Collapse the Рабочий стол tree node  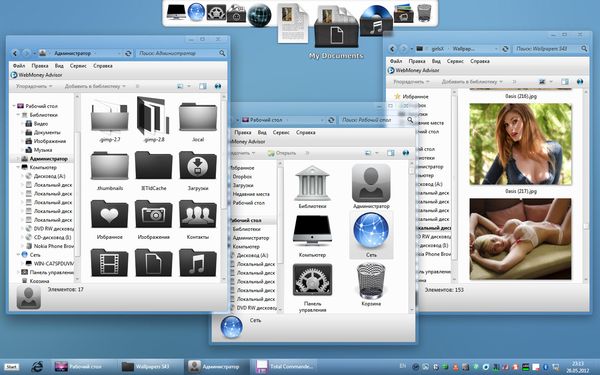14,106
